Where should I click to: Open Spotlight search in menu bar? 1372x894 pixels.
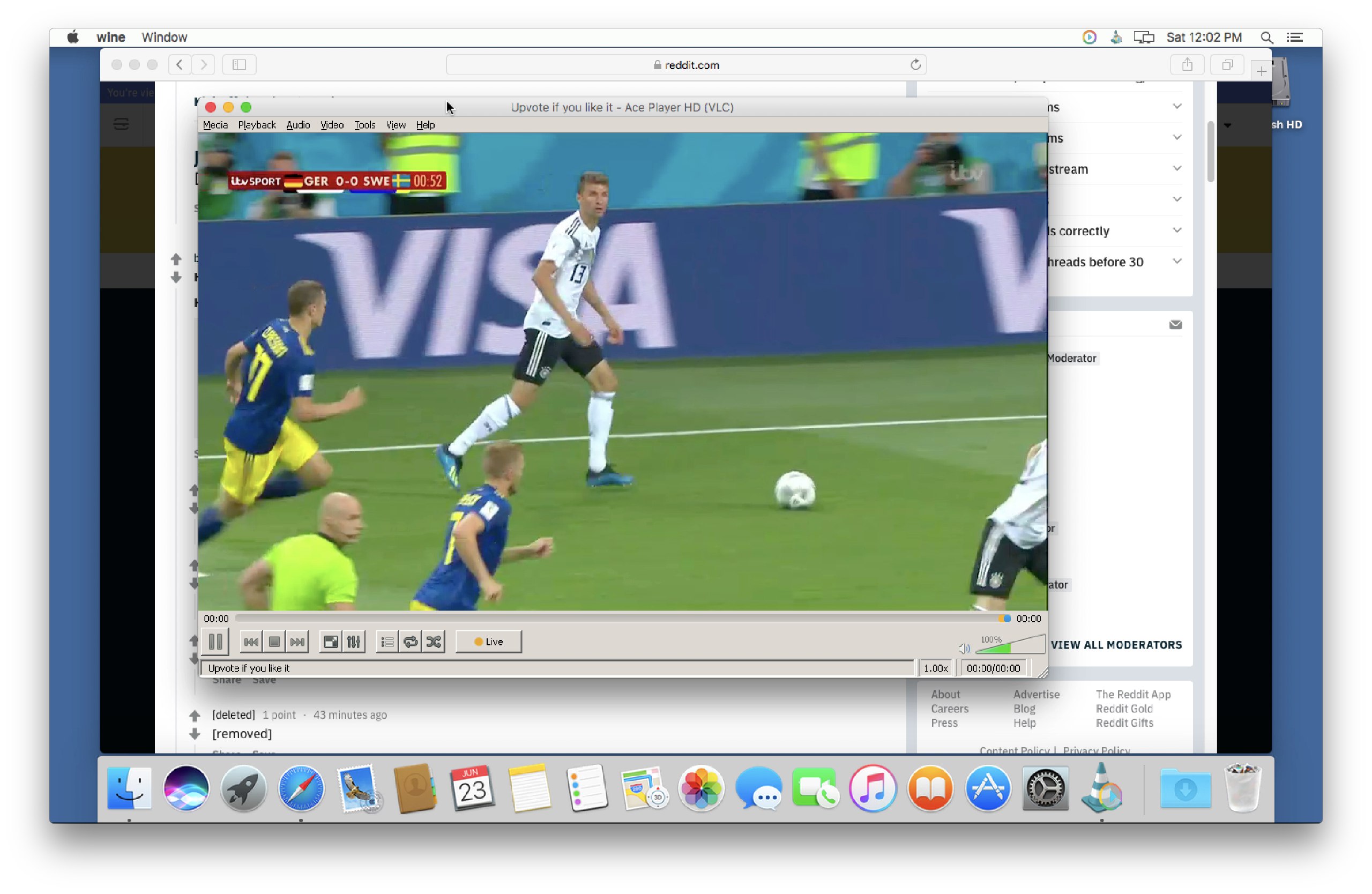coord(1266,37)
